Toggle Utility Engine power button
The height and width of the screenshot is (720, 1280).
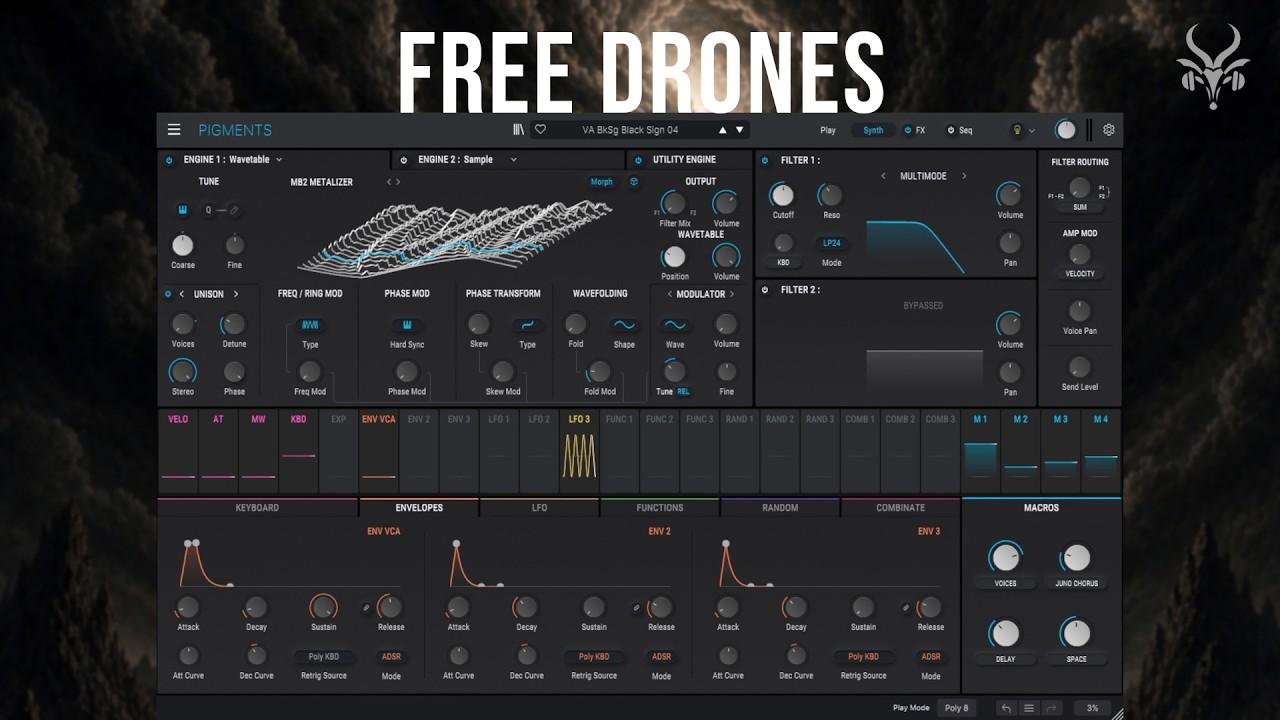pos(638,160)
